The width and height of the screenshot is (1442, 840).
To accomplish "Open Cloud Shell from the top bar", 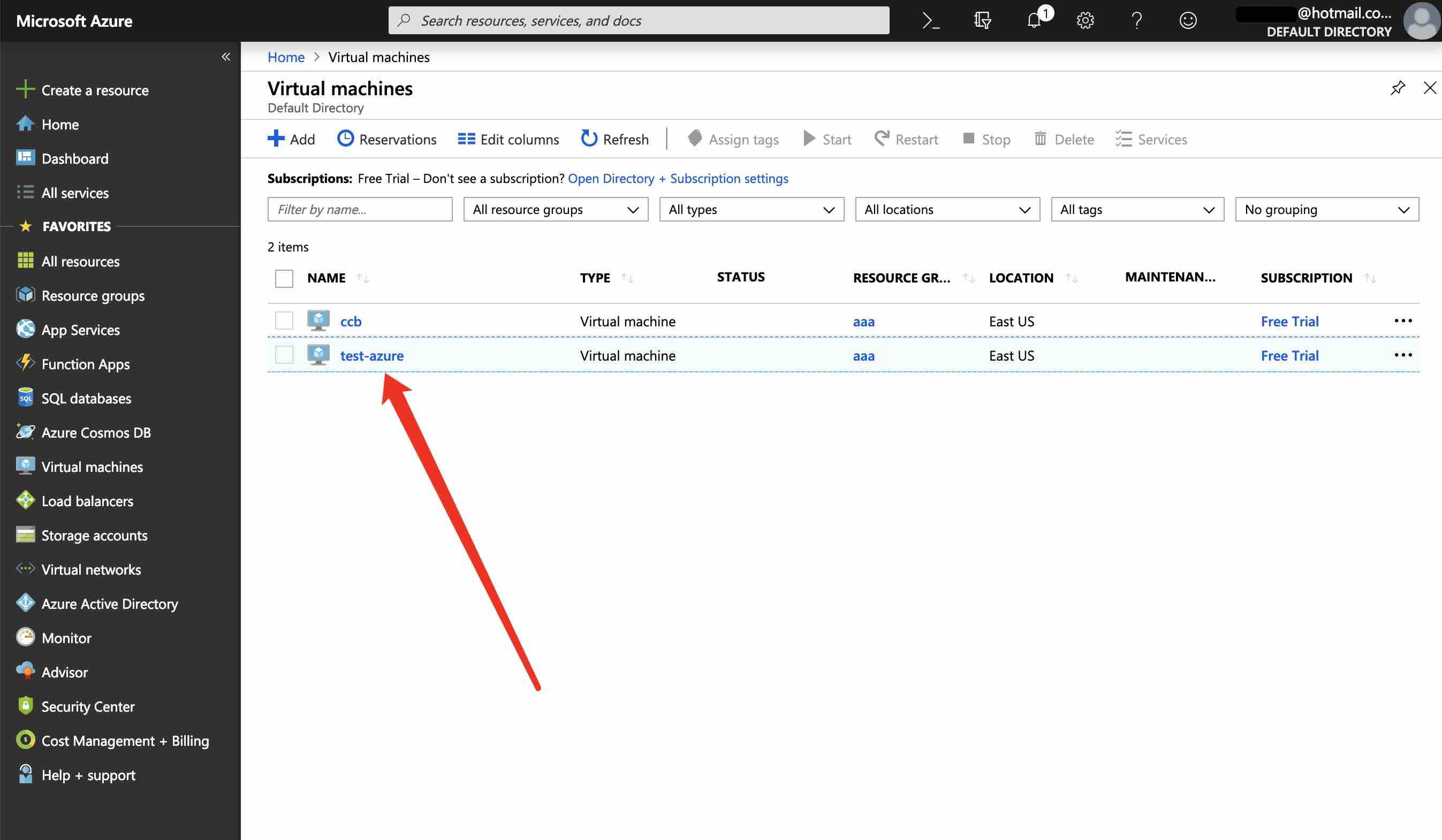I will [x=930, y=20].
